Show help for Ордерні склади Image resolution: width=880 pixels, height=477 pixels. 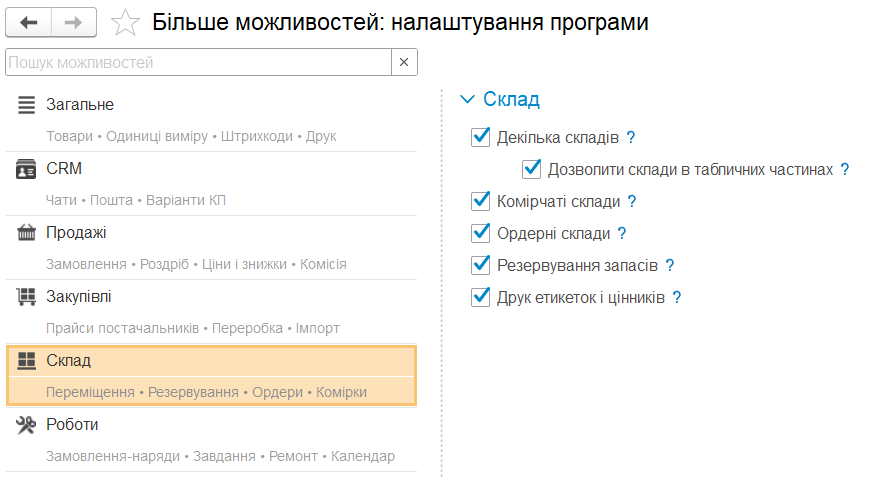622,233
